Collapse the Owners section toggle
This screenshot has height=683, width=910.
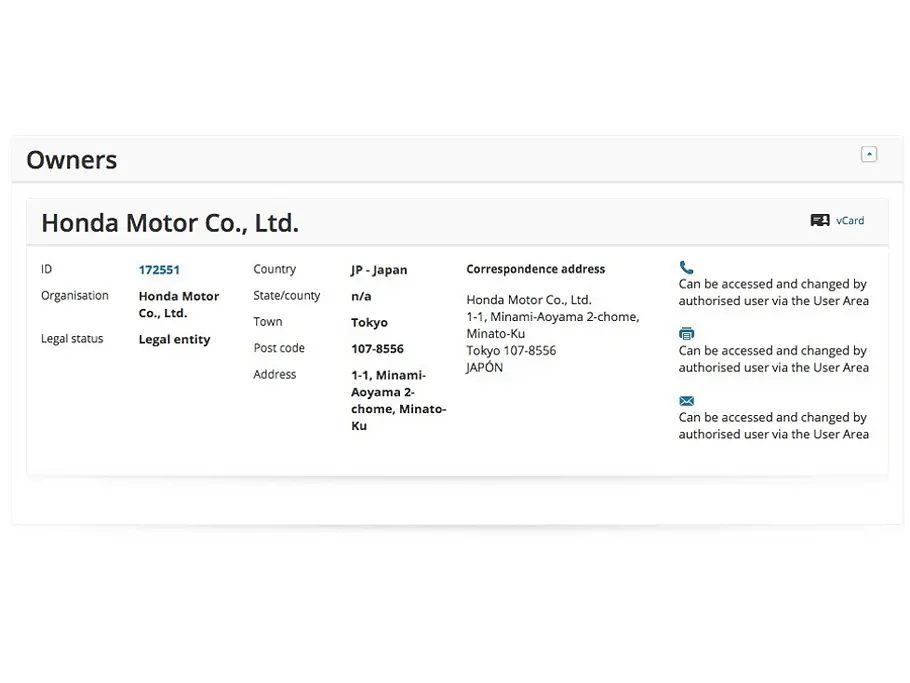coord(869,154)
